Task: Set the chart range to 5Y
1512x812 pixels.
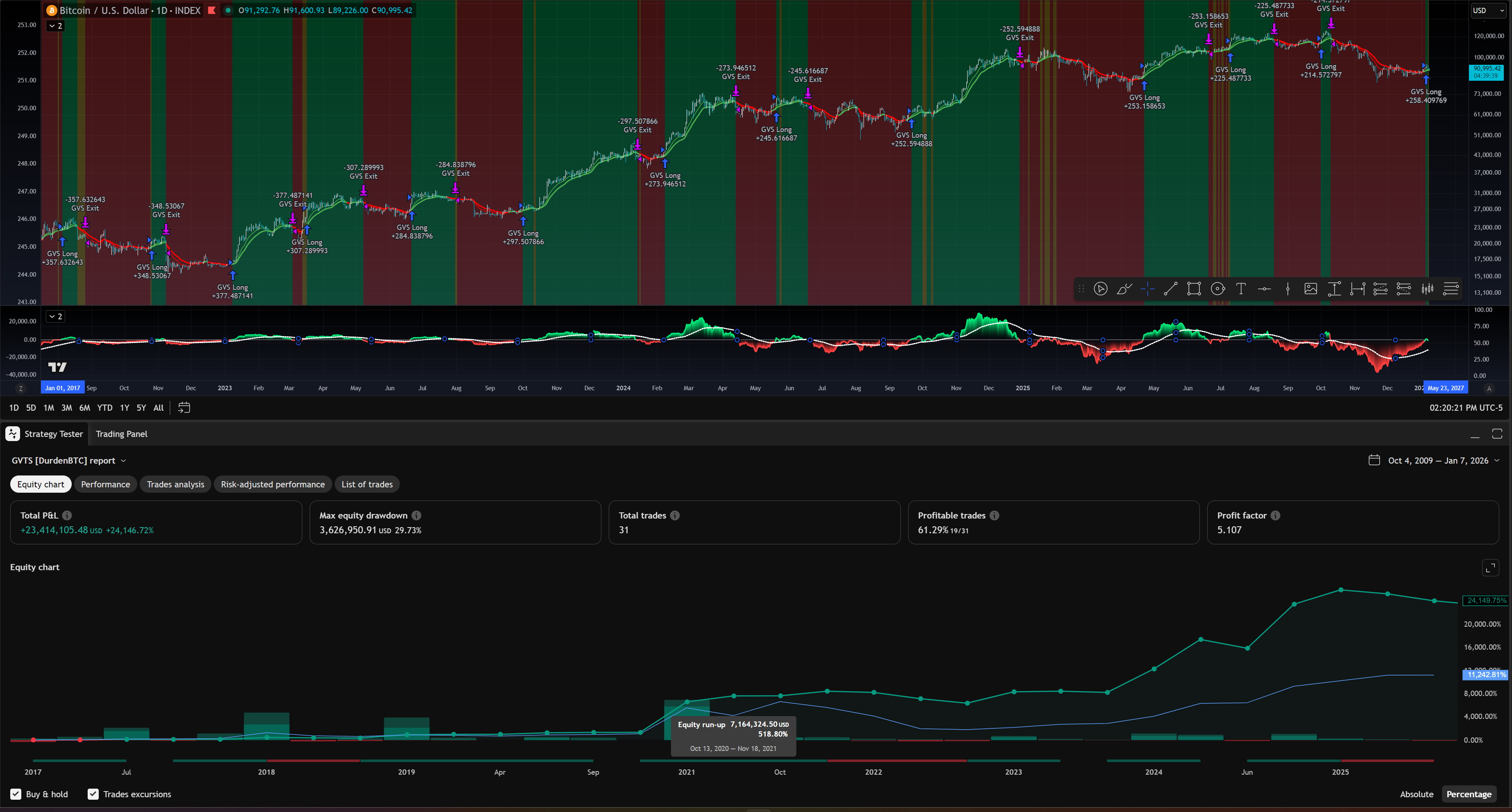Action: coord(141,407)
